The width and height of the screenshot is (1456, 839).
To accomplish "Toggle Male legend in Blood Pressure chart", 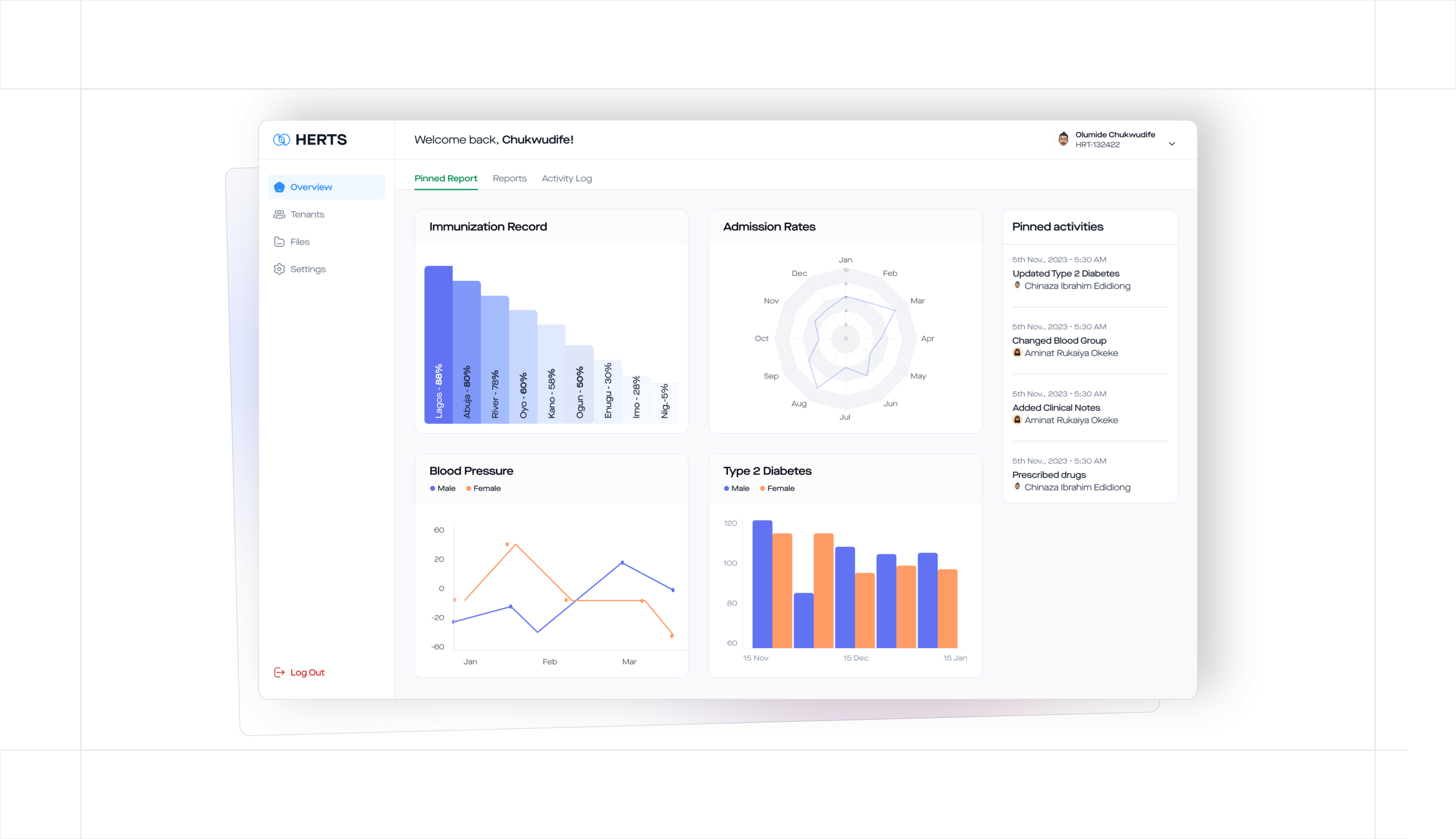I will click(x=443, y=488).
